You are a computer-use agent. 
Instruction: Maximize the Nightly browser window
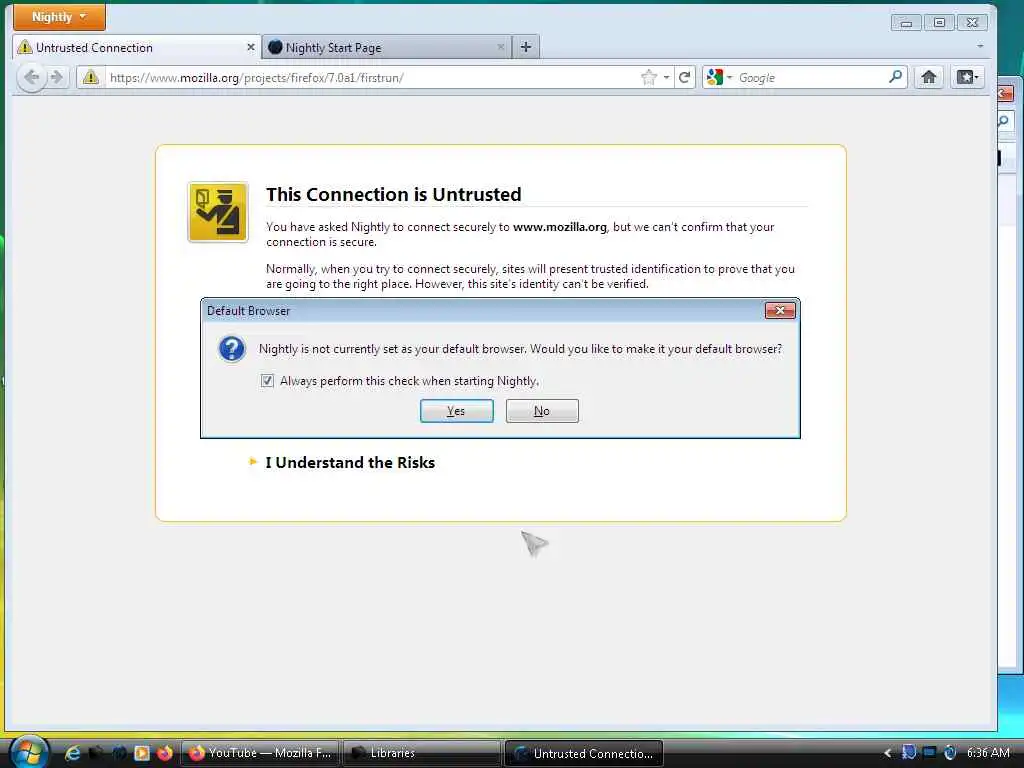[x=939, y=23]
